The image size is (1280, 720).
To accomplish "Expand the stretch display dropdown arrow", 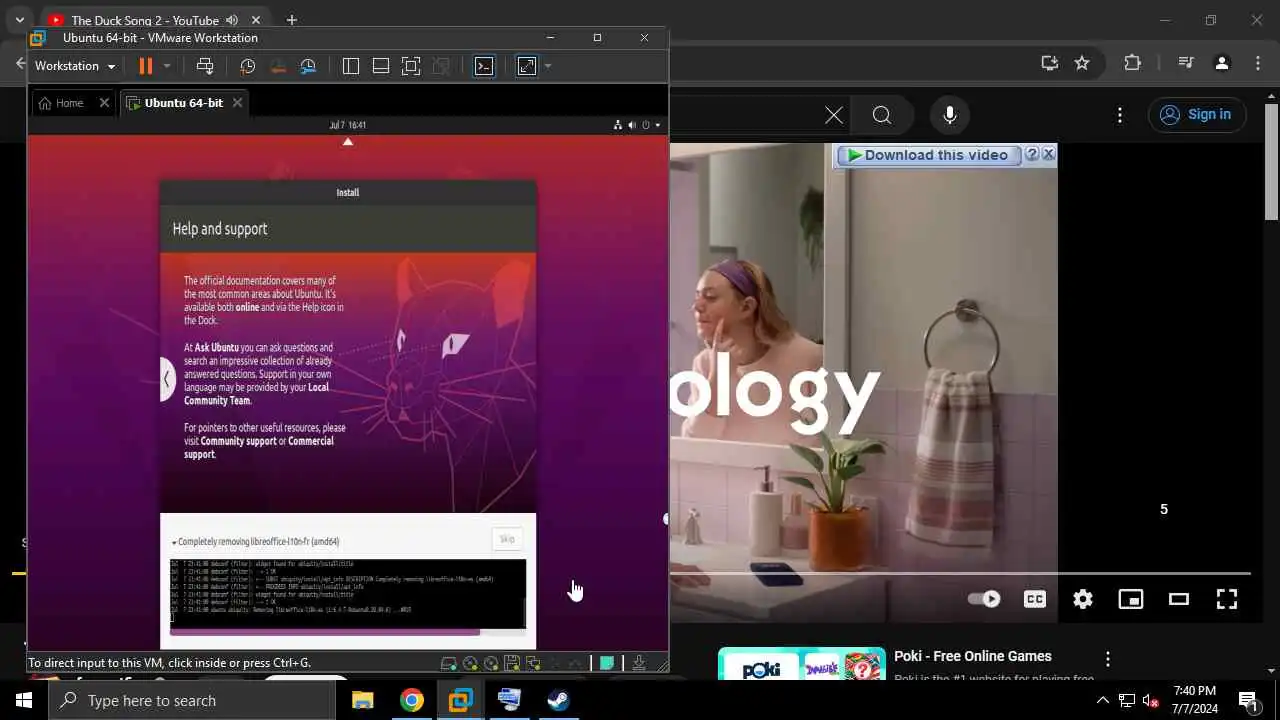I will click(x=548, y=66).
